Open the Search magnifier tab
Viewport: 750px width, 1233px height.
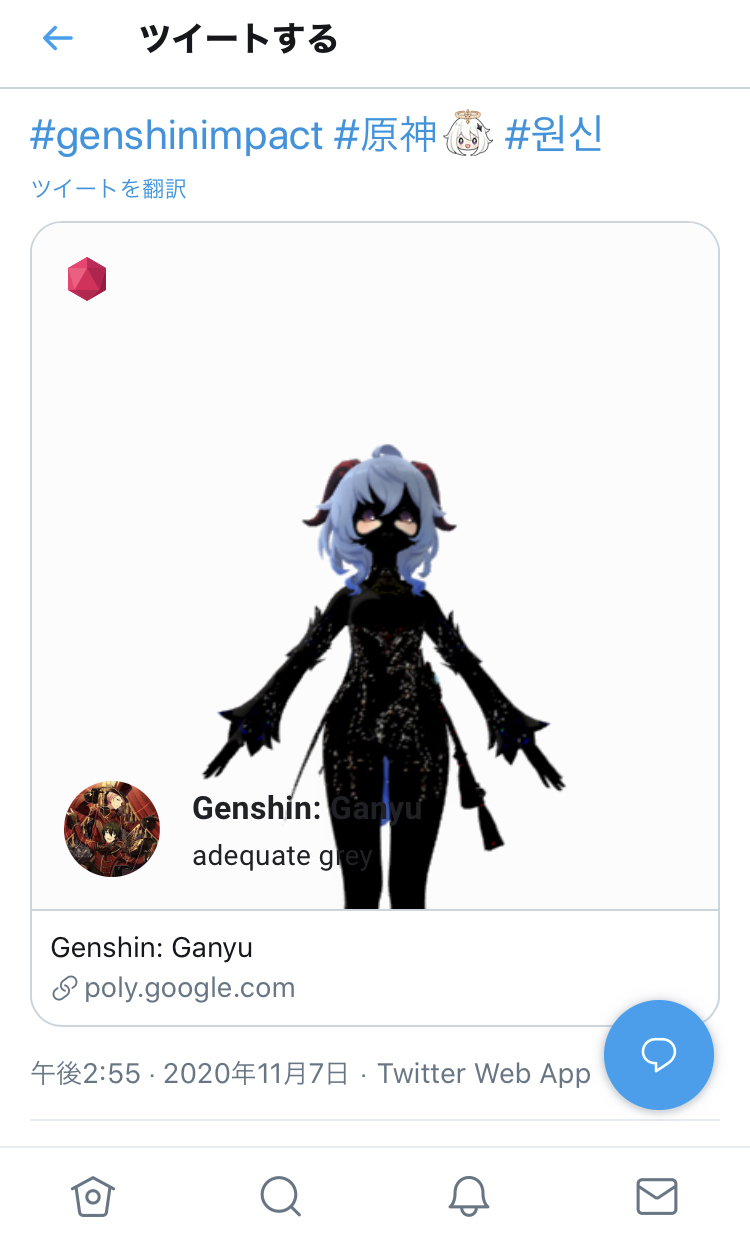[280, 1195]
